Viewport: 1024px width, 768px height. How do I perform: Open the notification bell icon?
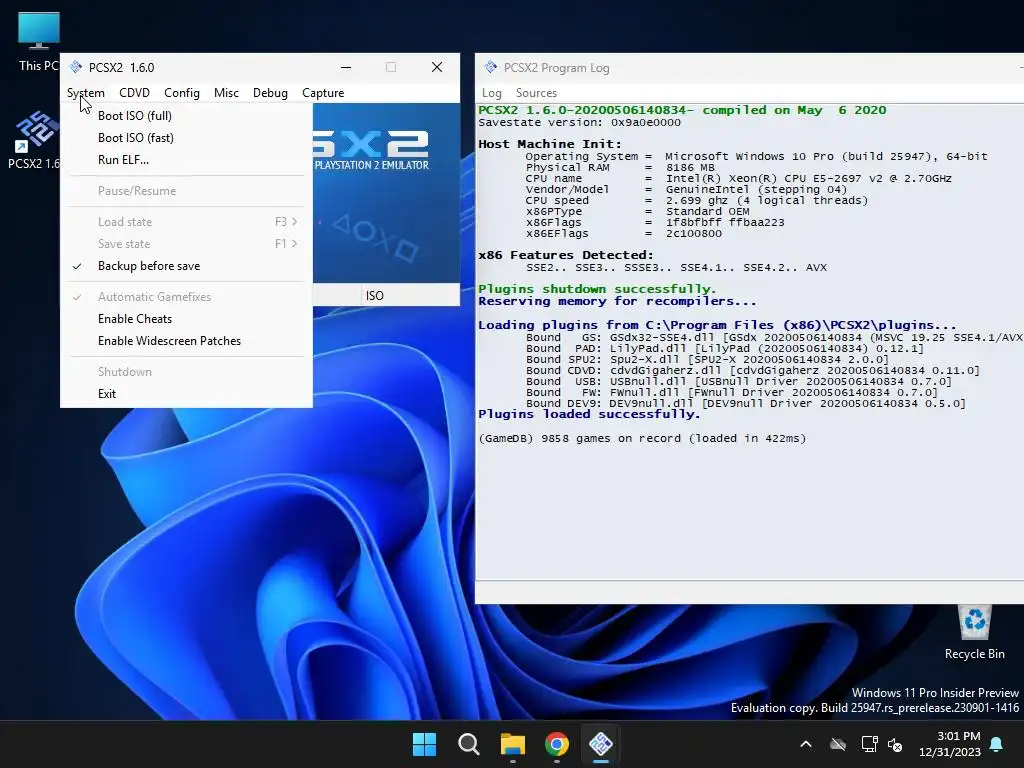pyautogui.click(x=997, y=744)
